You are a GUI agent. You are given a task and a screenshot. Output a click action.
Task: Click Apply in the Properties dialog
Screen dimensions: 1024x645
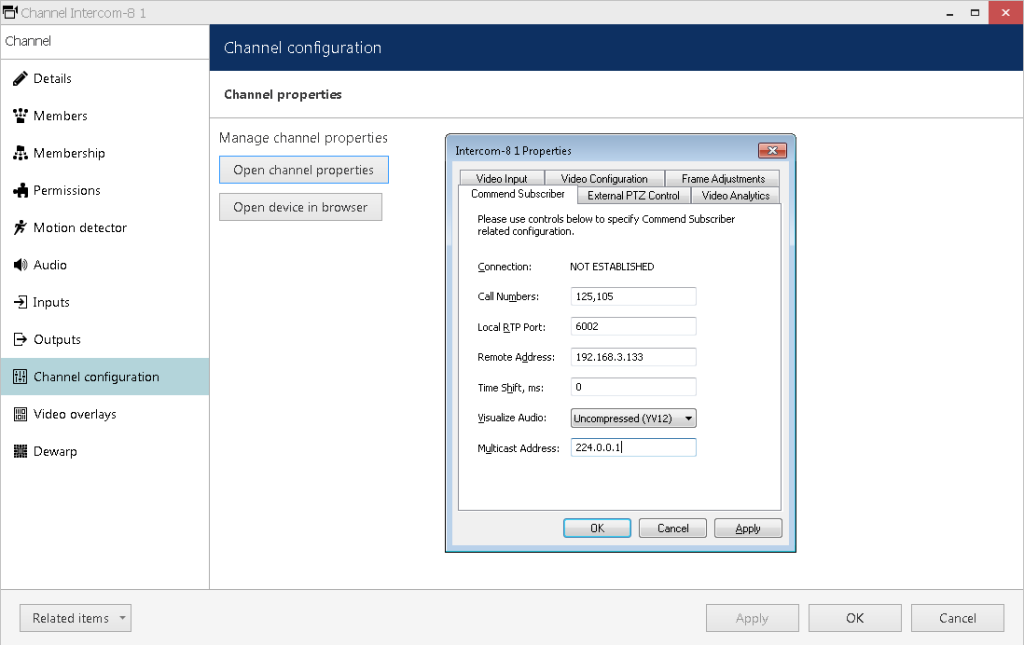point(748,528)
